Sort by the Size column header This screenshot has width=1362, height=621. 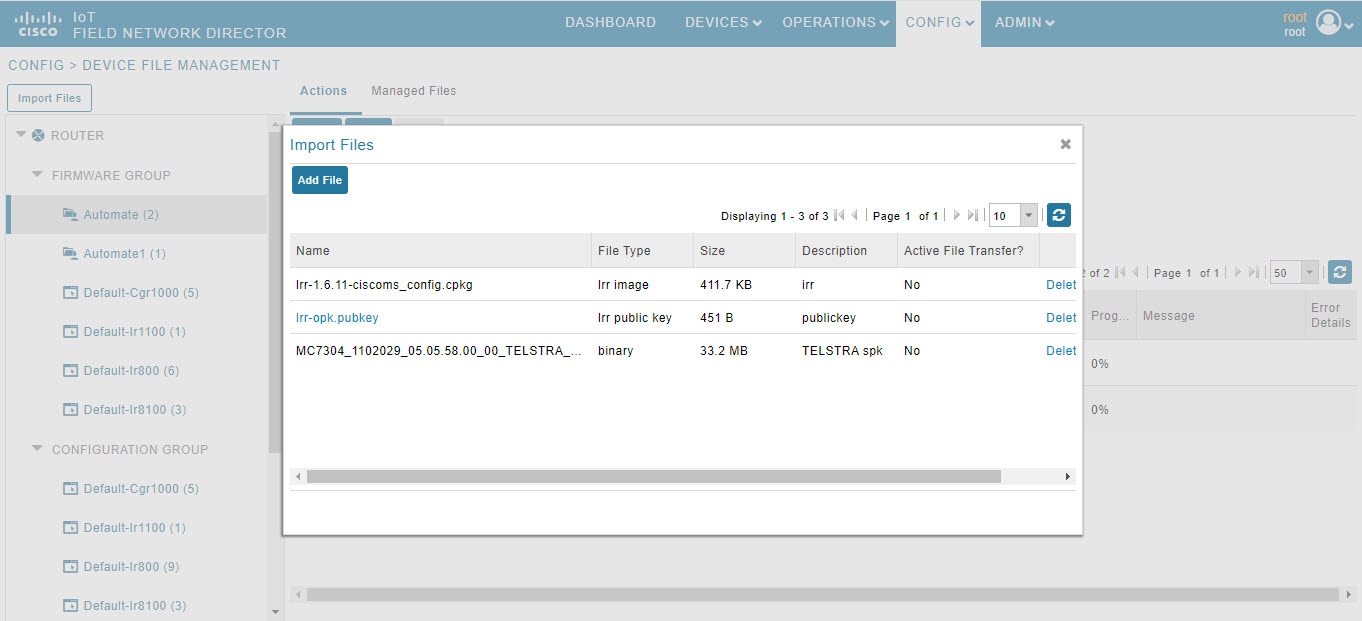click(x=745, y=251)
